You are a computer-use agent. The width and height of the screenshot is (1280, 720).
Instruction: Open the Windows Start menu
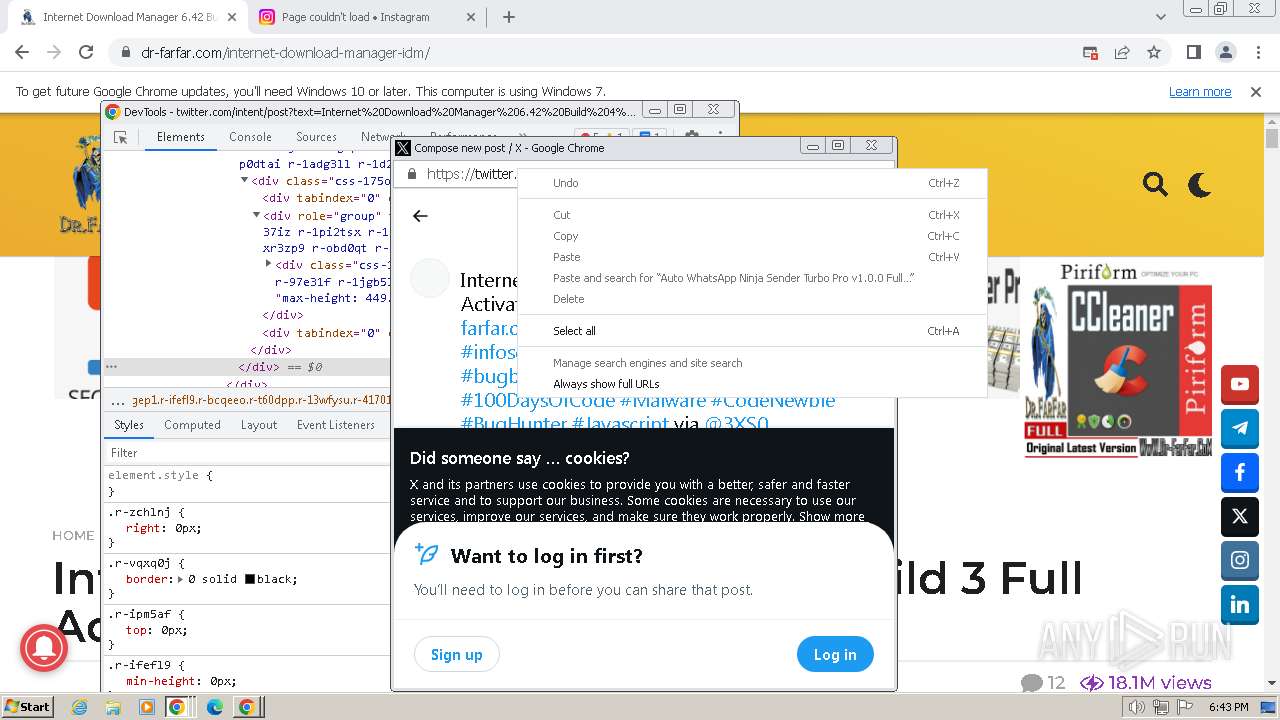tap(28, 707)
